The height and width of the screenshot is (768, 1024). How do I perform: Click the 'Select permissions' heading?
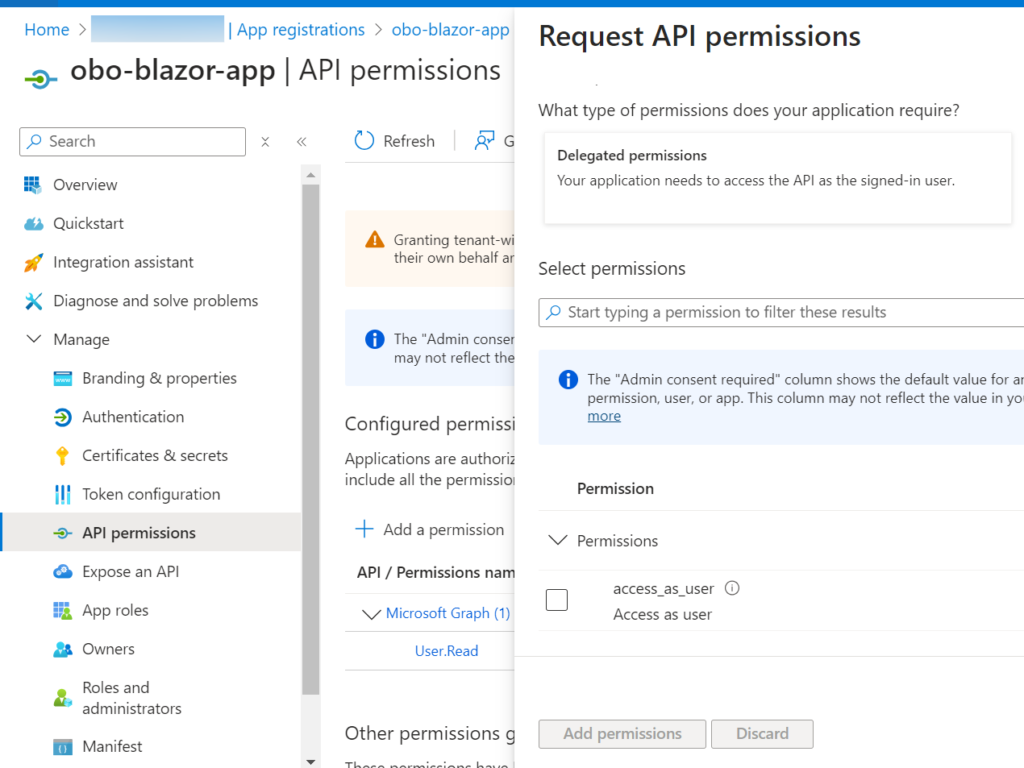pyautogui.click(x=612, y=268)
